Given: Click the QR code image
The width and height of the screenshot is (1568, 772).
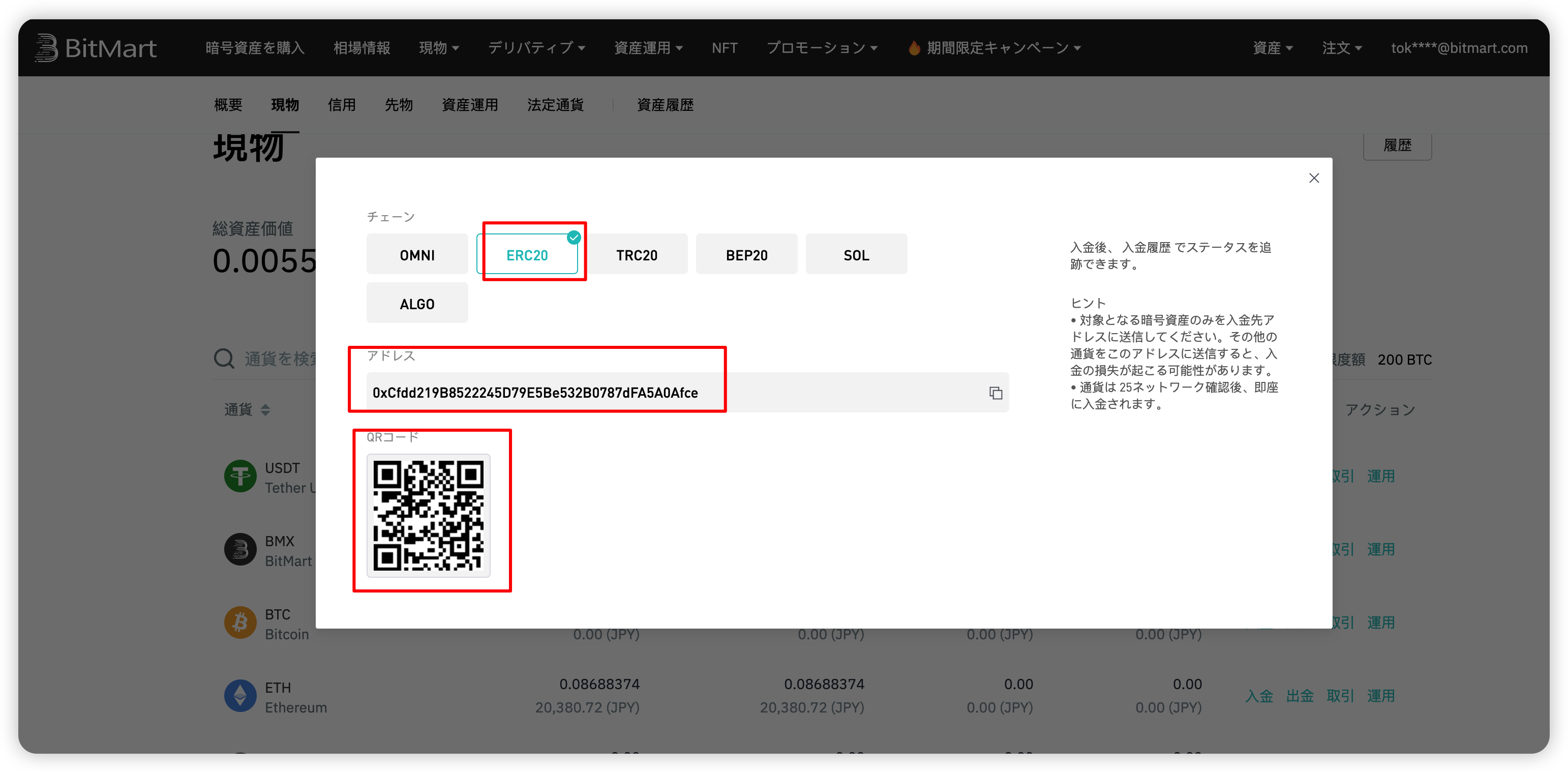Looking at the screenshot, I should tap(428, 515).
